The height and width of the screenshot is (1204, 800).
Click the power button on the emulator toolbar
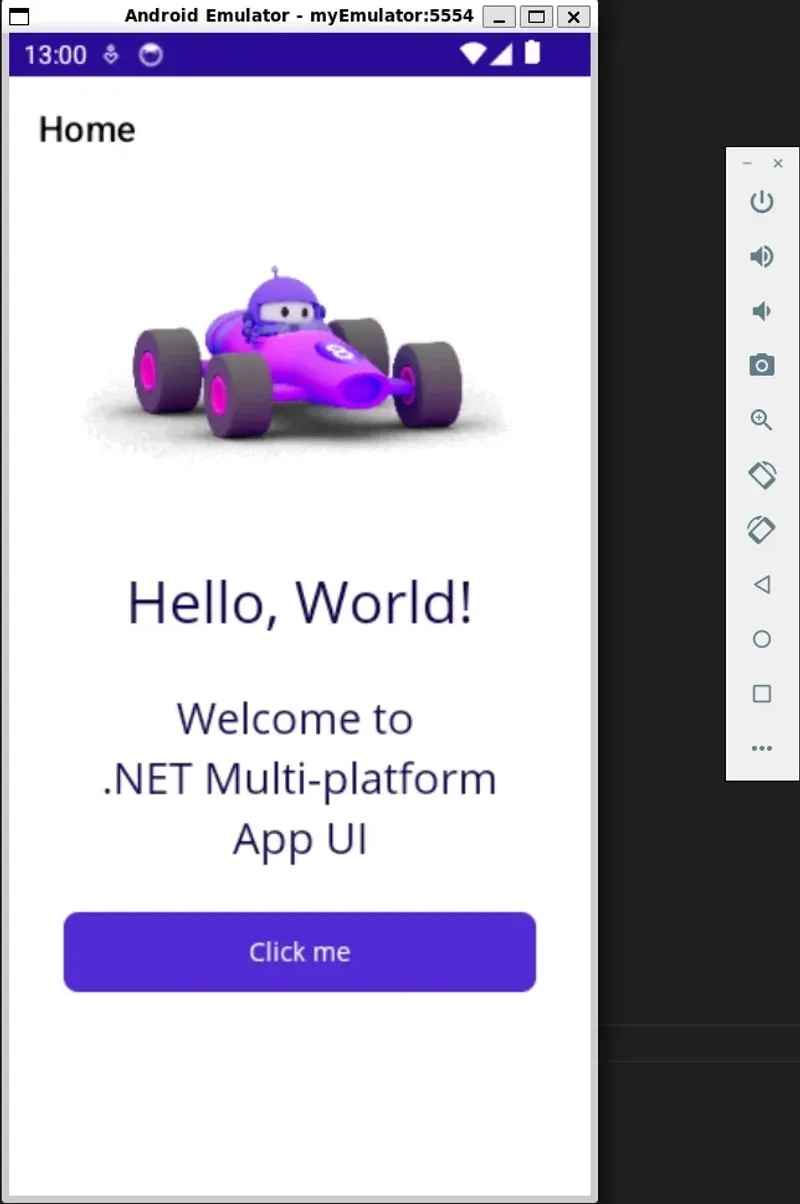point(761,201)
